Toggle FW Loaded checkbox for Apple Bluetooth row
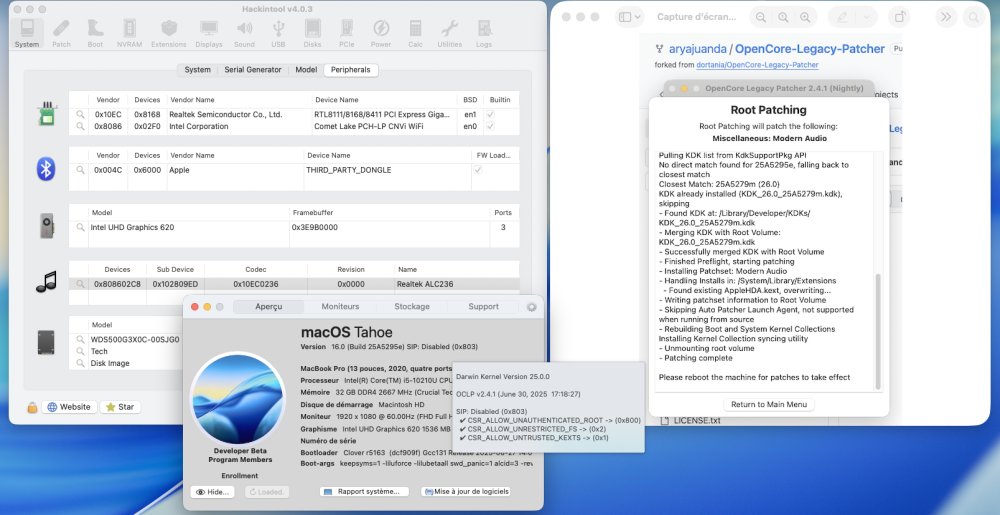This screenshot has height=515, width=1000. click(477, 170)
